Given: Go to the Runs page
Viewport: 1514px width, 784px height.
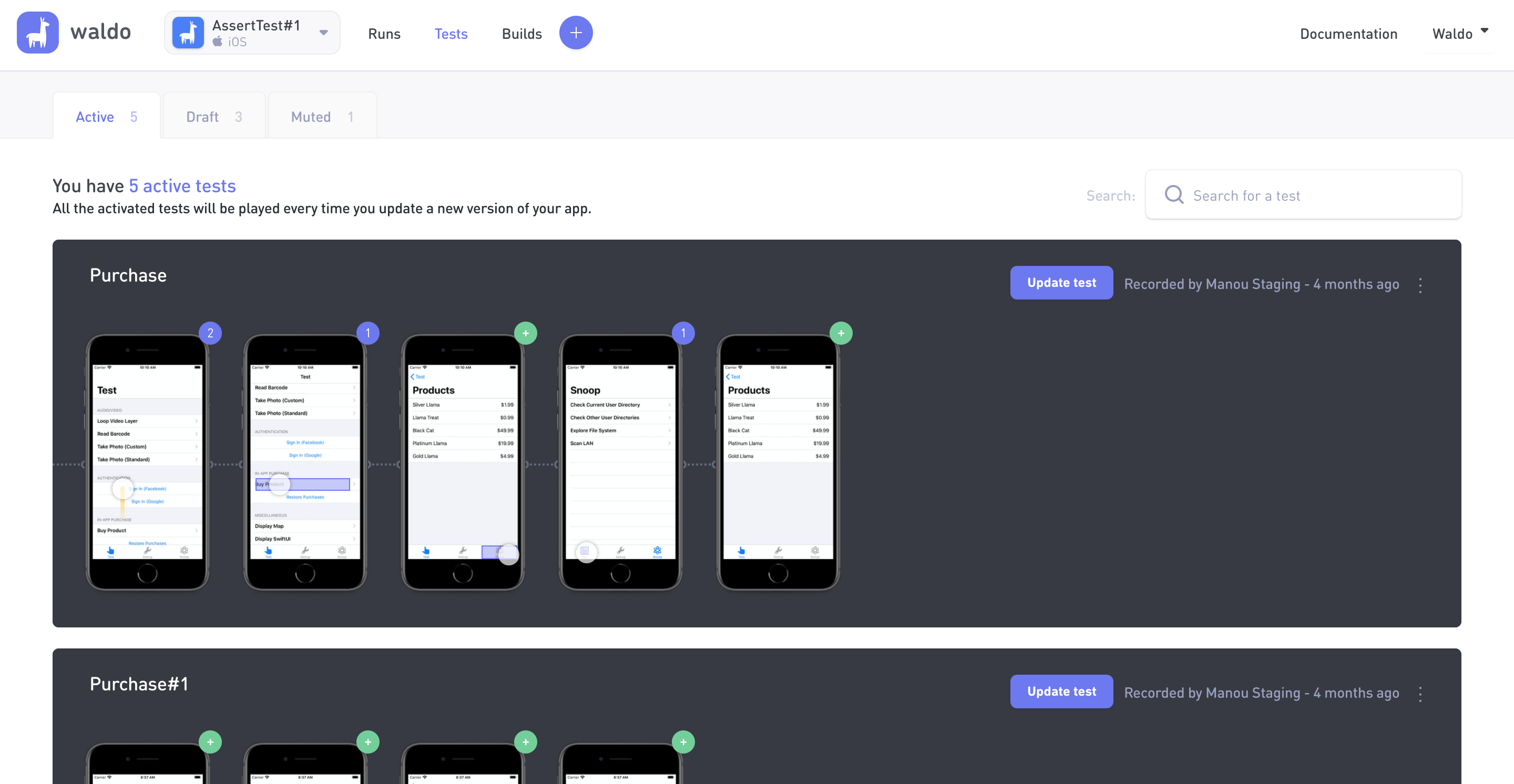Looking at the screenshot, I should pos(384,34).
